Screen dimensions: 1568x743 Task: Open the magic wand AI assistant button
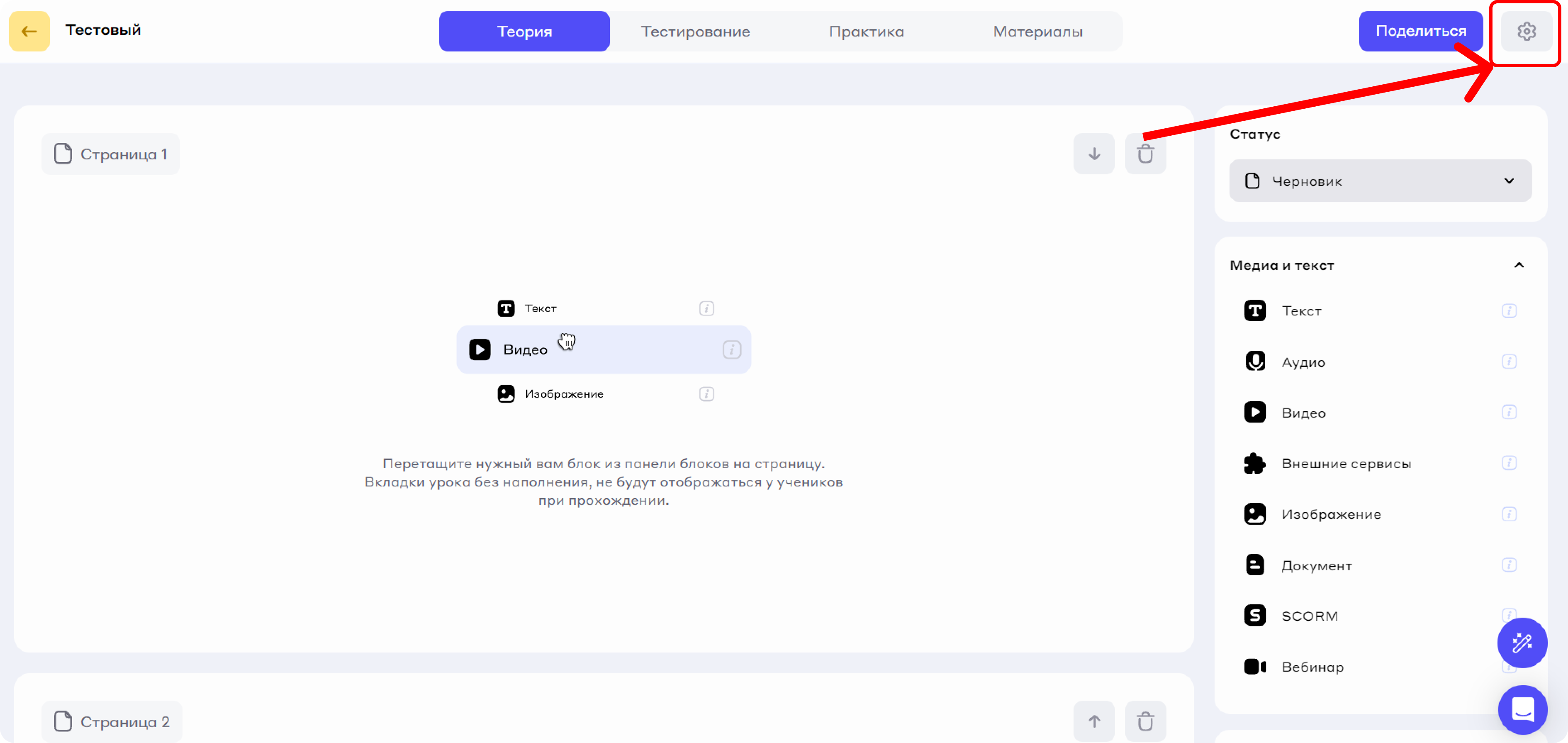click(x=1522, y=643)
